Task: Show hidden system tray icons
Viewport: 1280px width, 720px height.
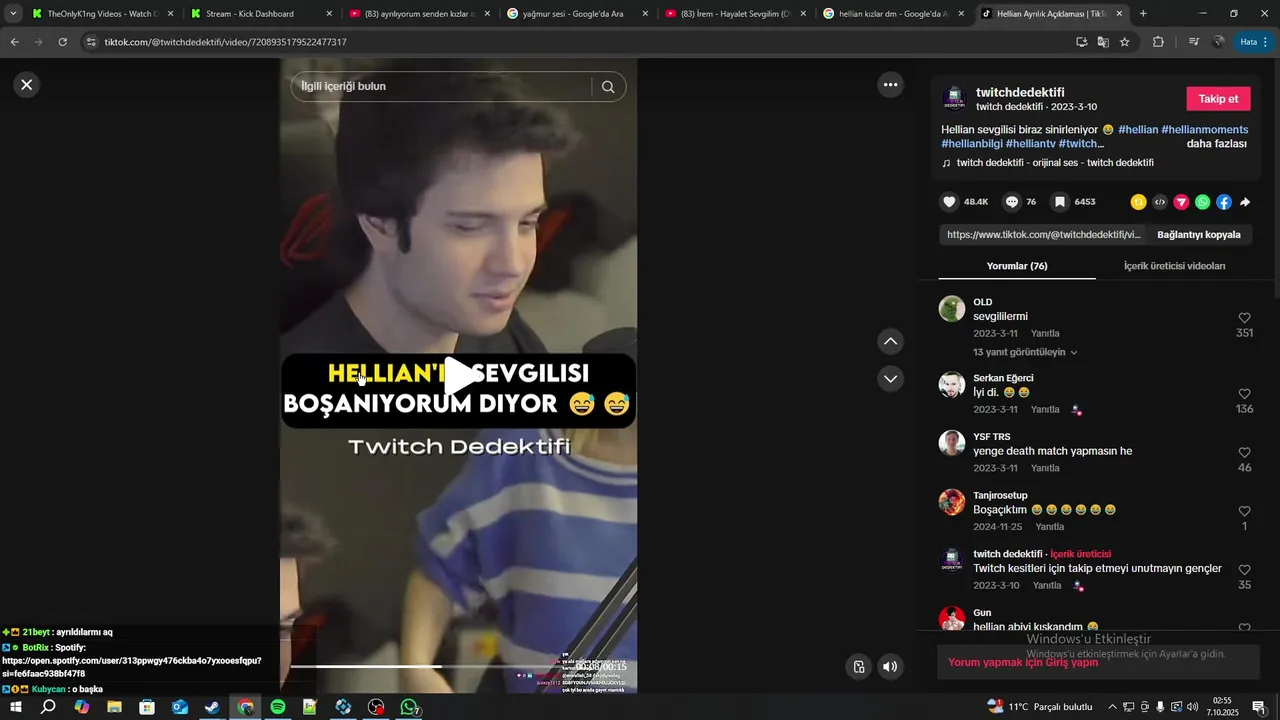Action: coord(1112,707)
